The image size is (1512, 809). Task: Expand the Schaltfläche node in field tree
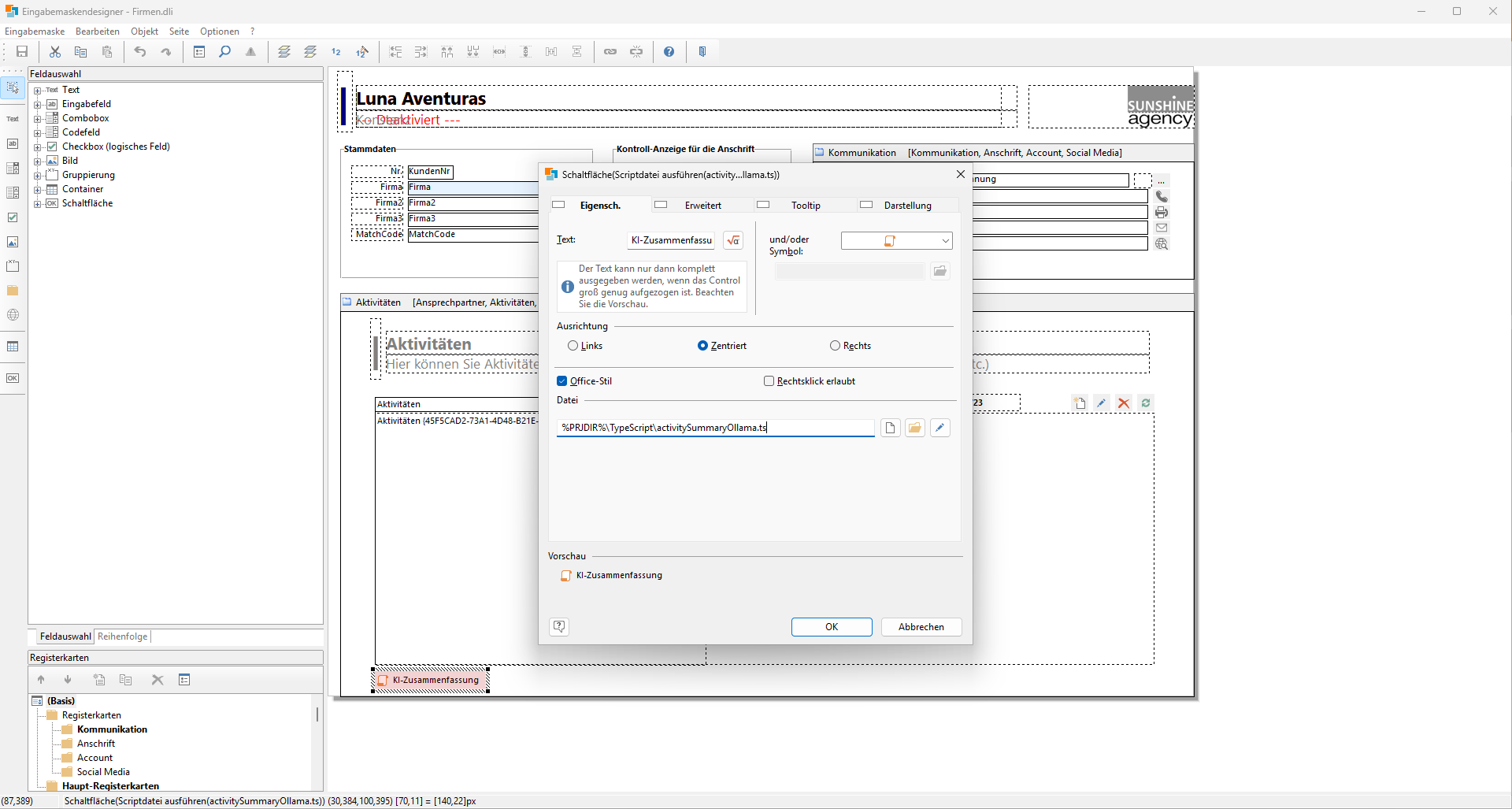click(37, 203)
